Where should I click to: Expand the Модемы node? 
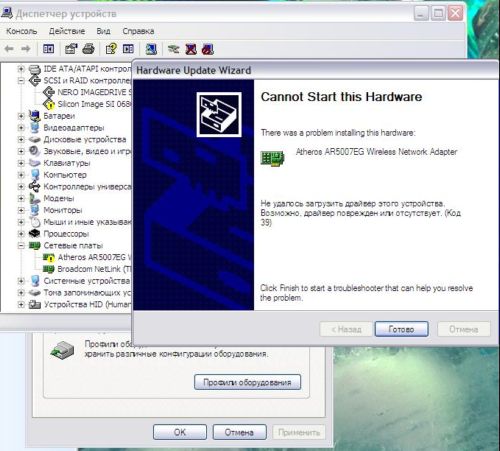[21, 198]
